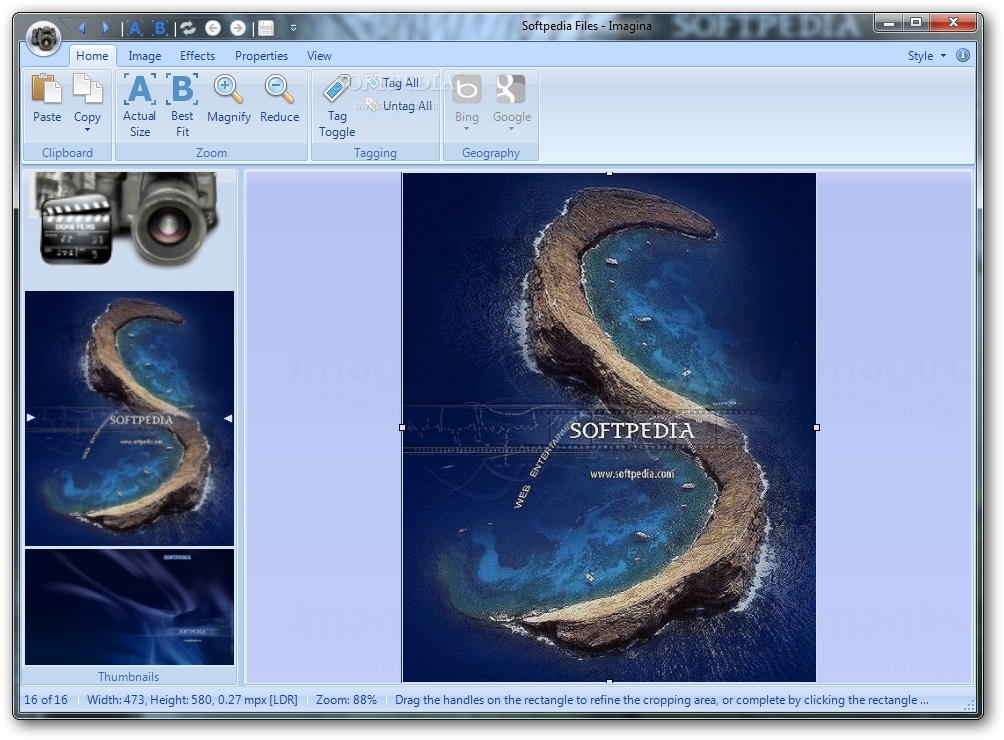Open the Style dropdown menu
The width and height of the screenshot is (1004, 740).
click(x=927, y=56)
